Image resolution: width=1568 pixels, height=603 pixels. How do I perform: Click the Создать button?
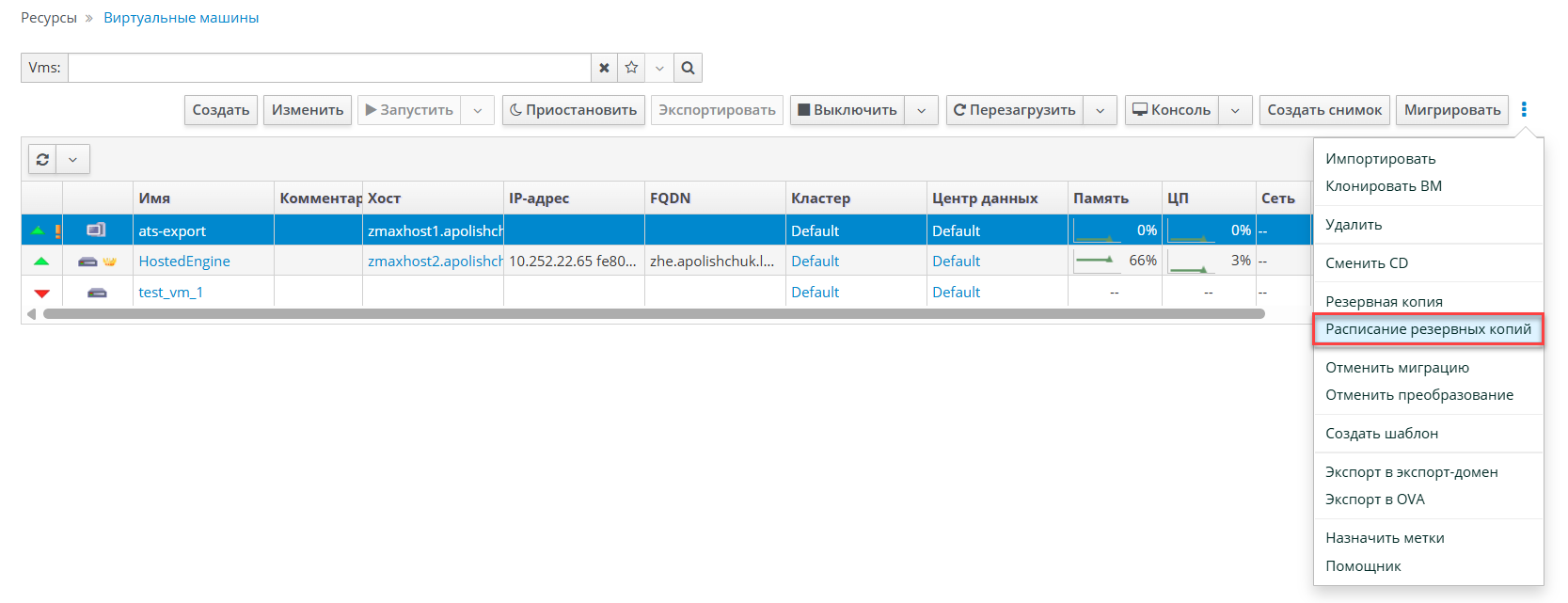(x=221, y=110)
